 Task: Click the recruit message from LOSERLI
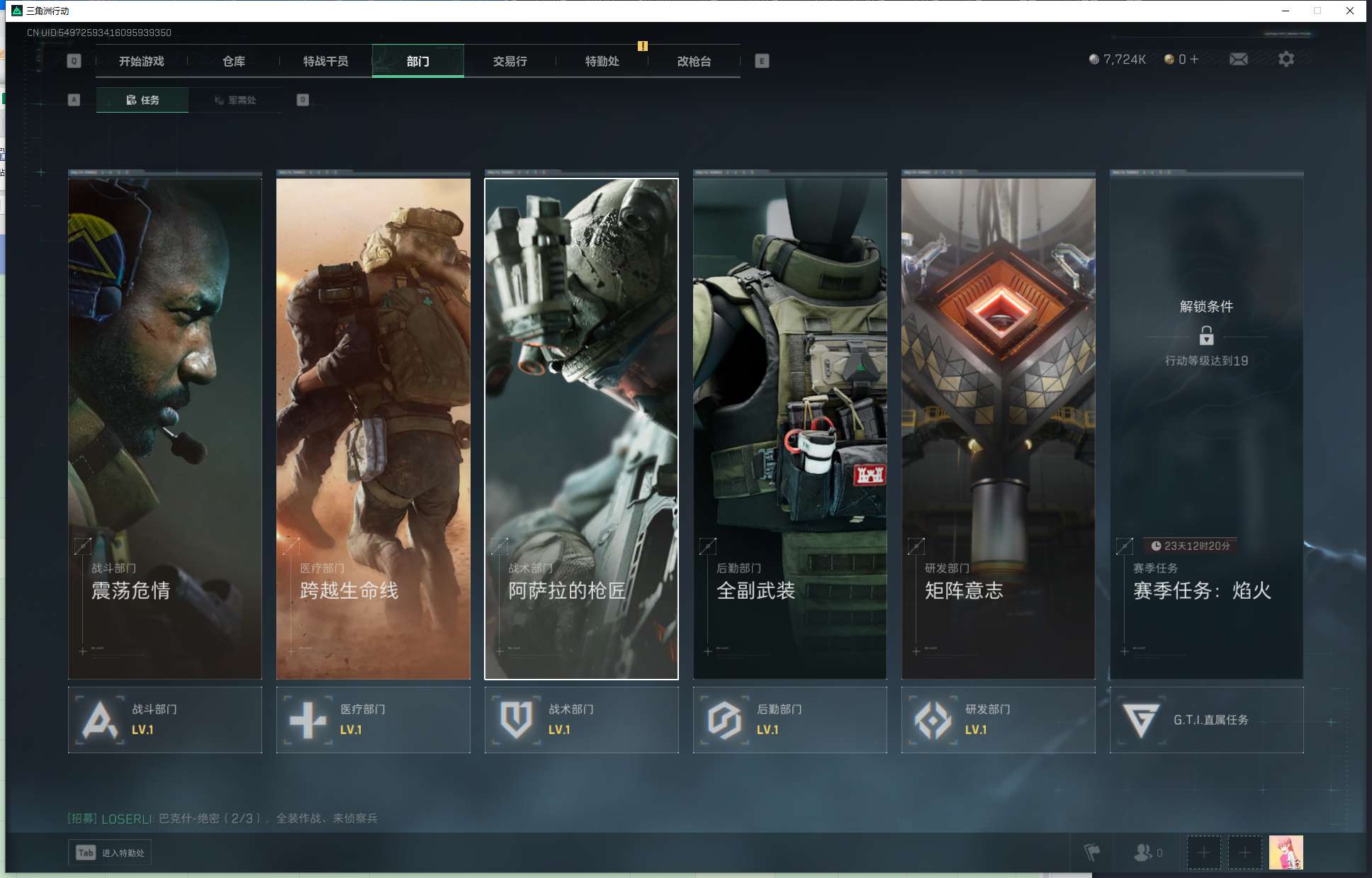[x=223, y=818]
